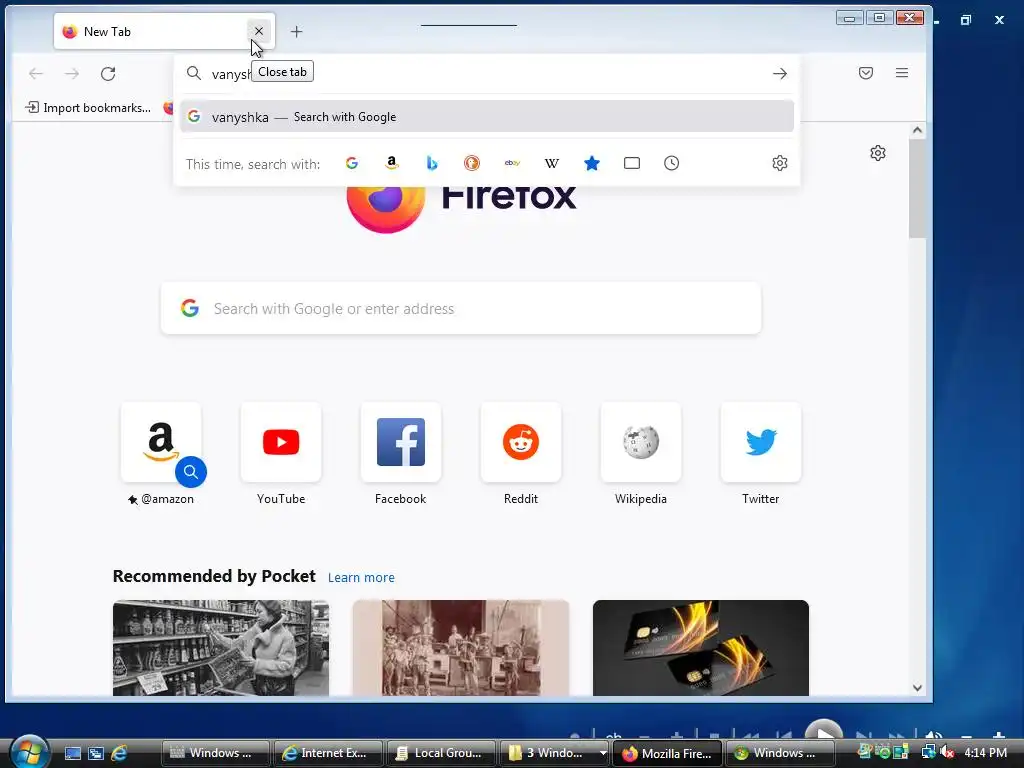This screenshot has height=768, width=1024.
Task: Launch Internet Explorer from quick launch
Action: [119, 753]
